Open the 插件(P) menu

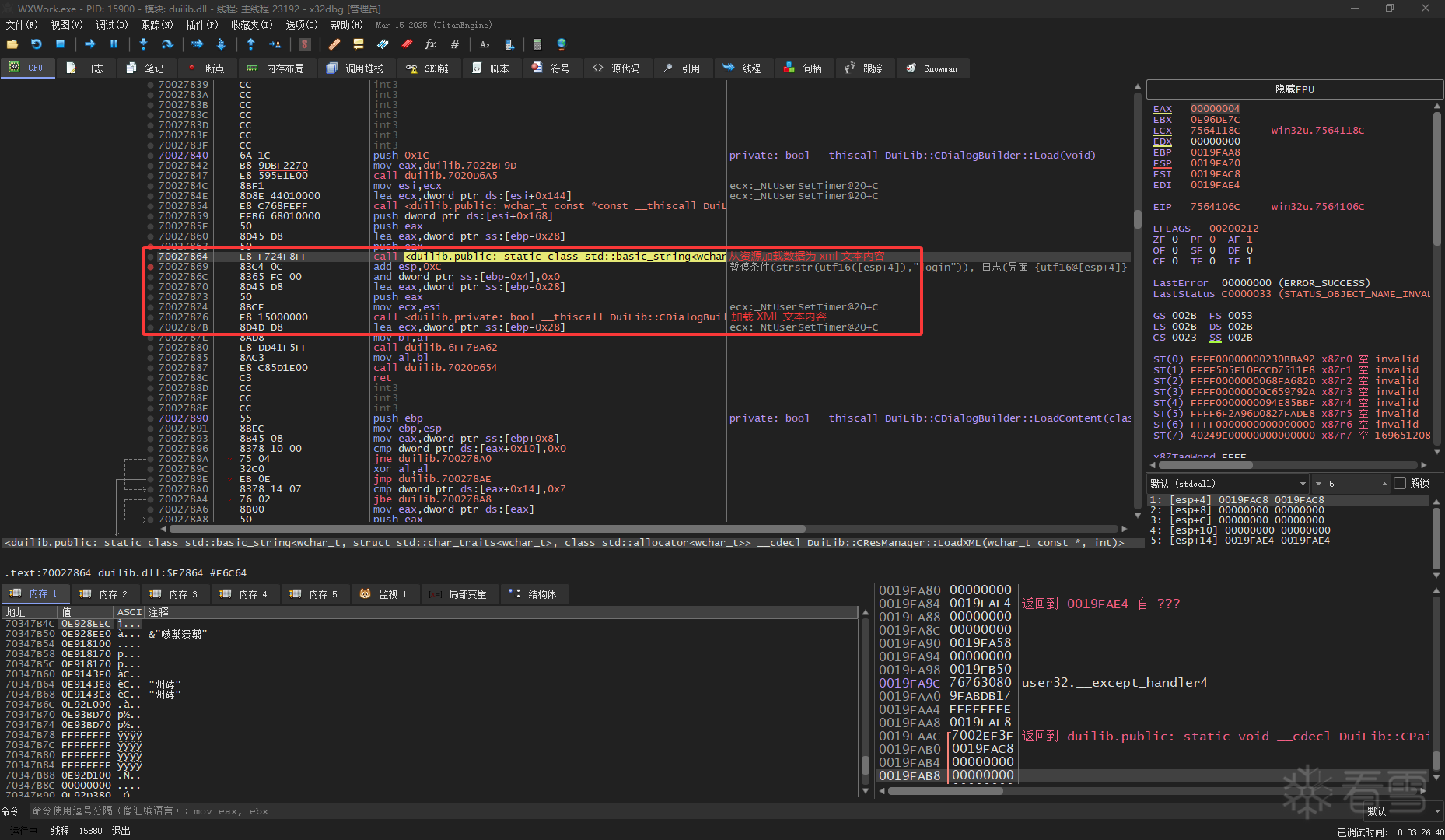(201, 25)
